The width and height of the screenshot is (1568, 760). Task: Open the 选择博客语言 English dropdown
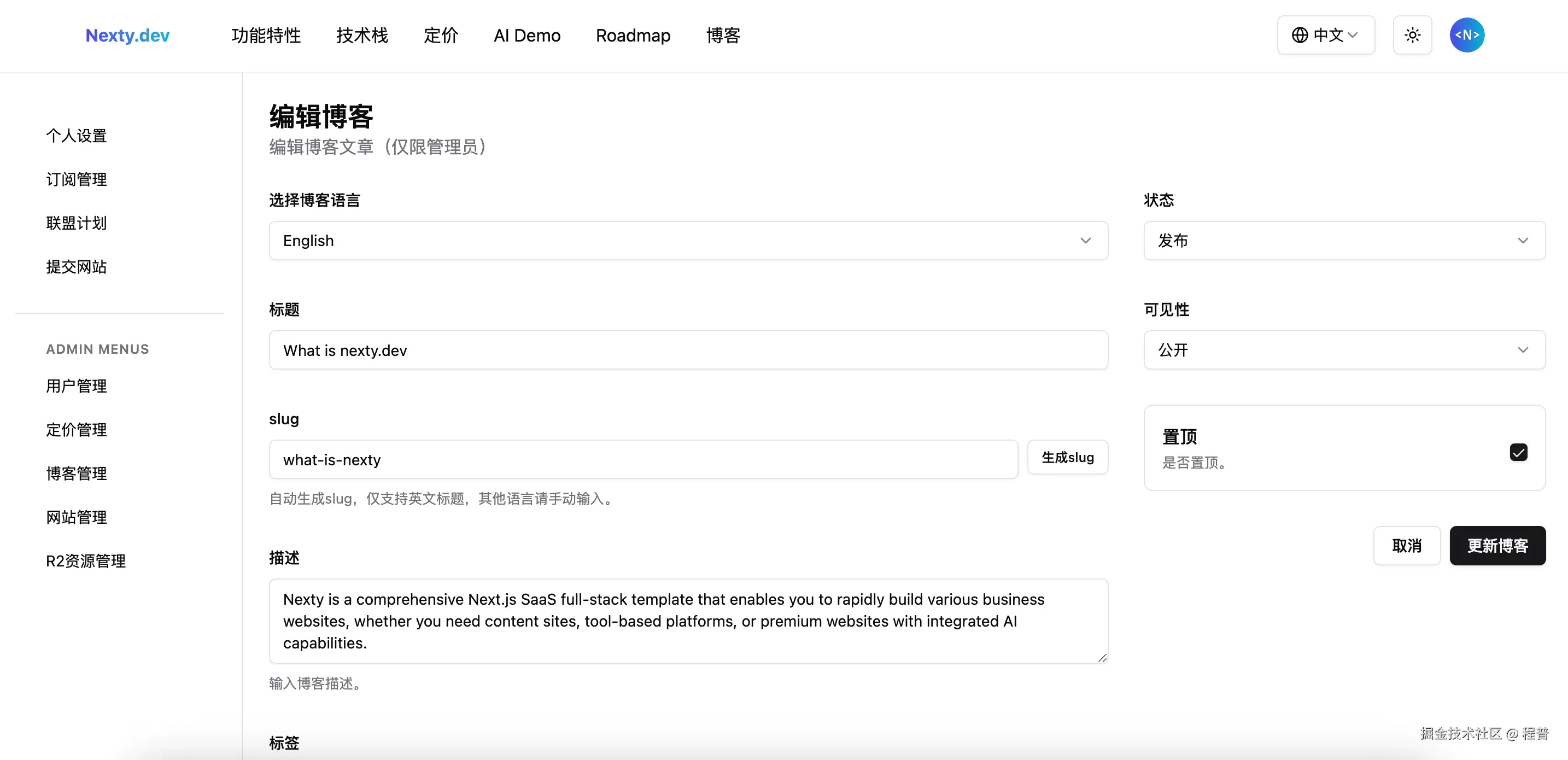(688, 240)
